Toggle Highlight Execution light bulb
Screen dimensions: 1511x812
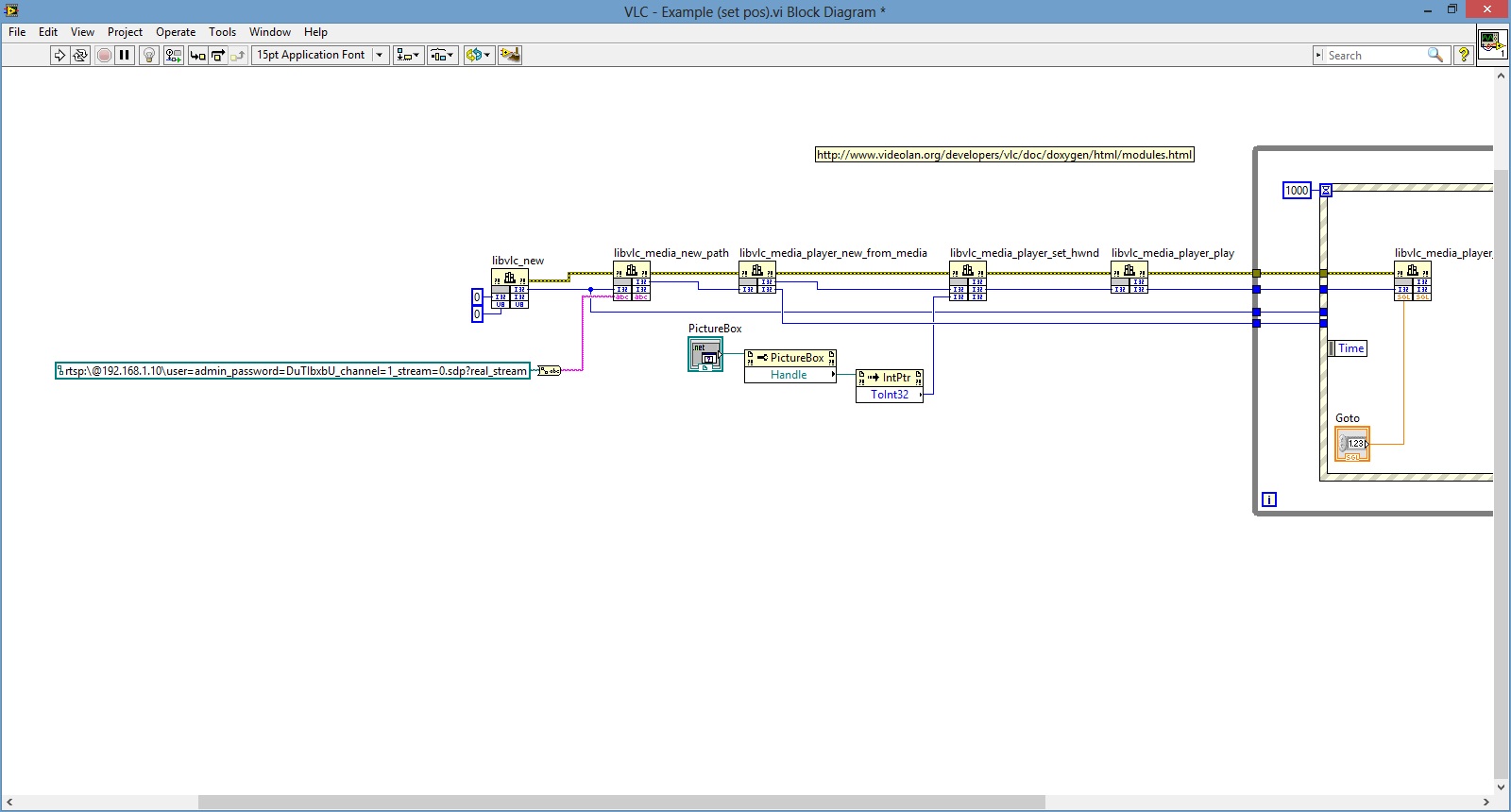point(148,55)
